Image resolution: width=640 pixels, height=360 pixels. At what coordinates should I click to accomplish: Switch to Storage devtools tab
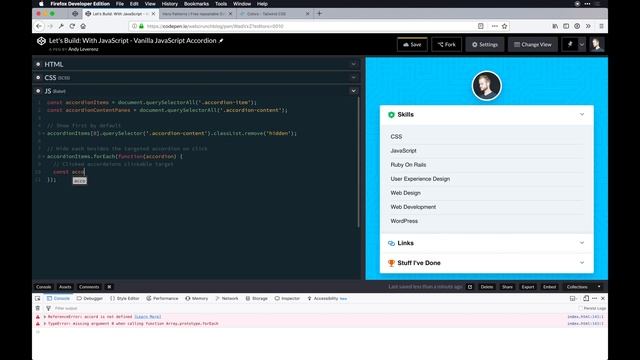(257, 298)
